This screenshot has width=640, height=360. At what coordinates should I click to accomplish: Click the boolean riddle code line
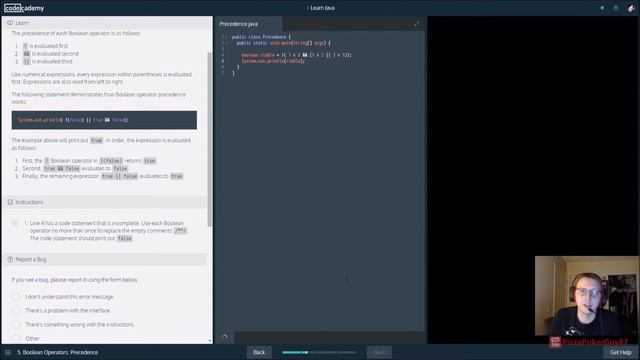coord(296,55)
